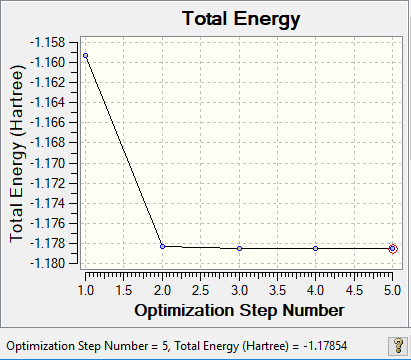This screenshot has height=360, width=411.
Task: Click the status bar energy readout text
Action: [177, 346]
